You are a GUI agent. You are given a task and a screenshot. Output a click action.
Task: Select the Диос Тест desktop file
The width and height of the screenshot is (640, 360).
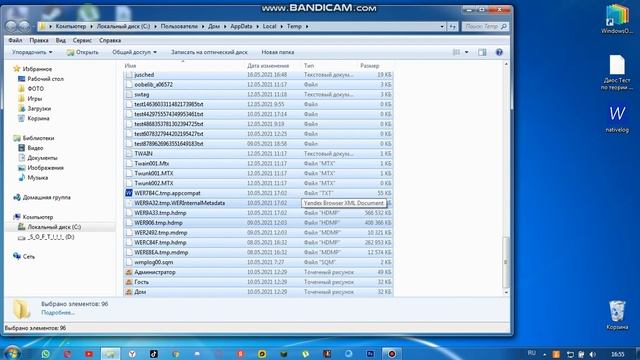(617, 73)
